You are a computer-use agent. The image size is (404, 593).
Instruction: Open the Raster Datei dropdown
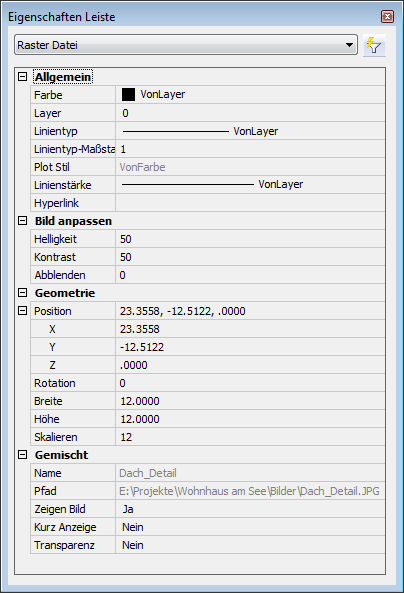click(186, 45)
